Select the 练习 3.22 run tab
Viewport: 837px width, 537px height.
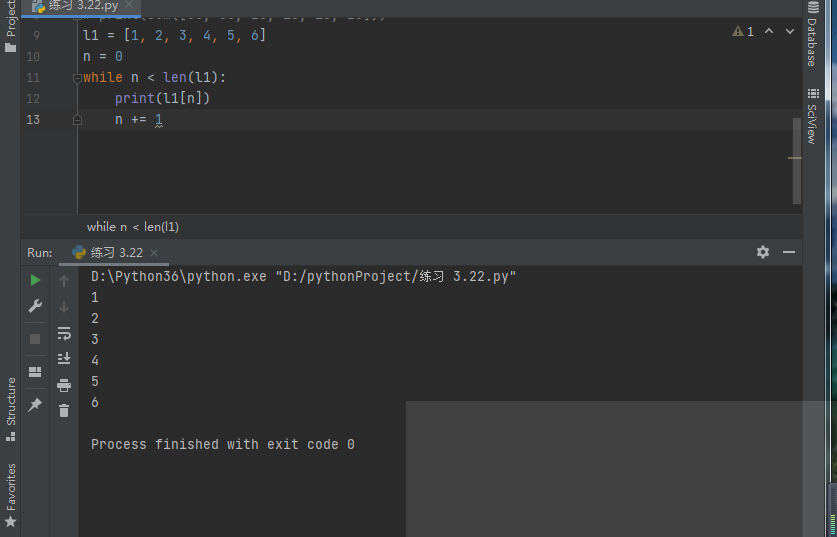pyautogui.click(x=108, y=253)
